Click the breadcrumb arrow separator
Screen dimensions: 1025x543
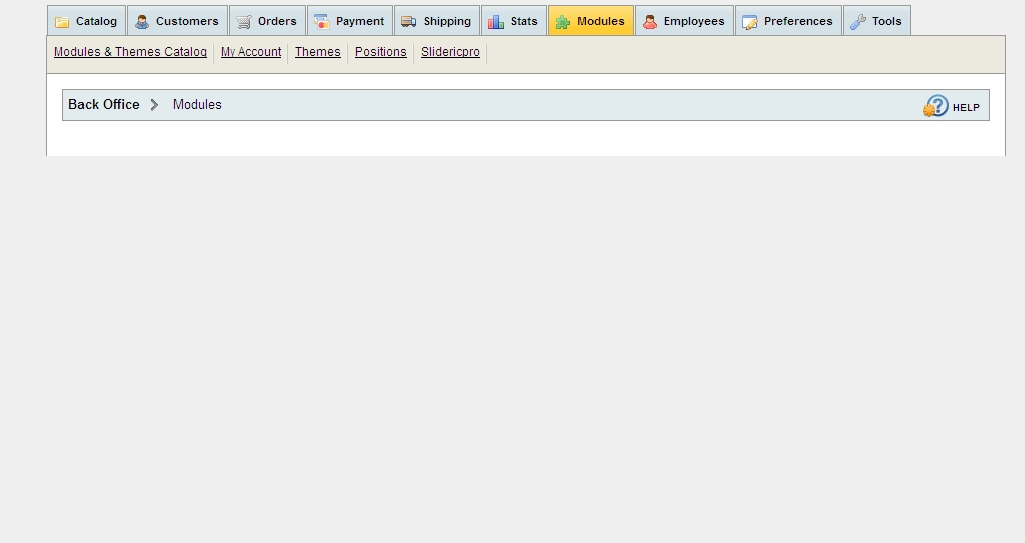[x=154, y=105]
